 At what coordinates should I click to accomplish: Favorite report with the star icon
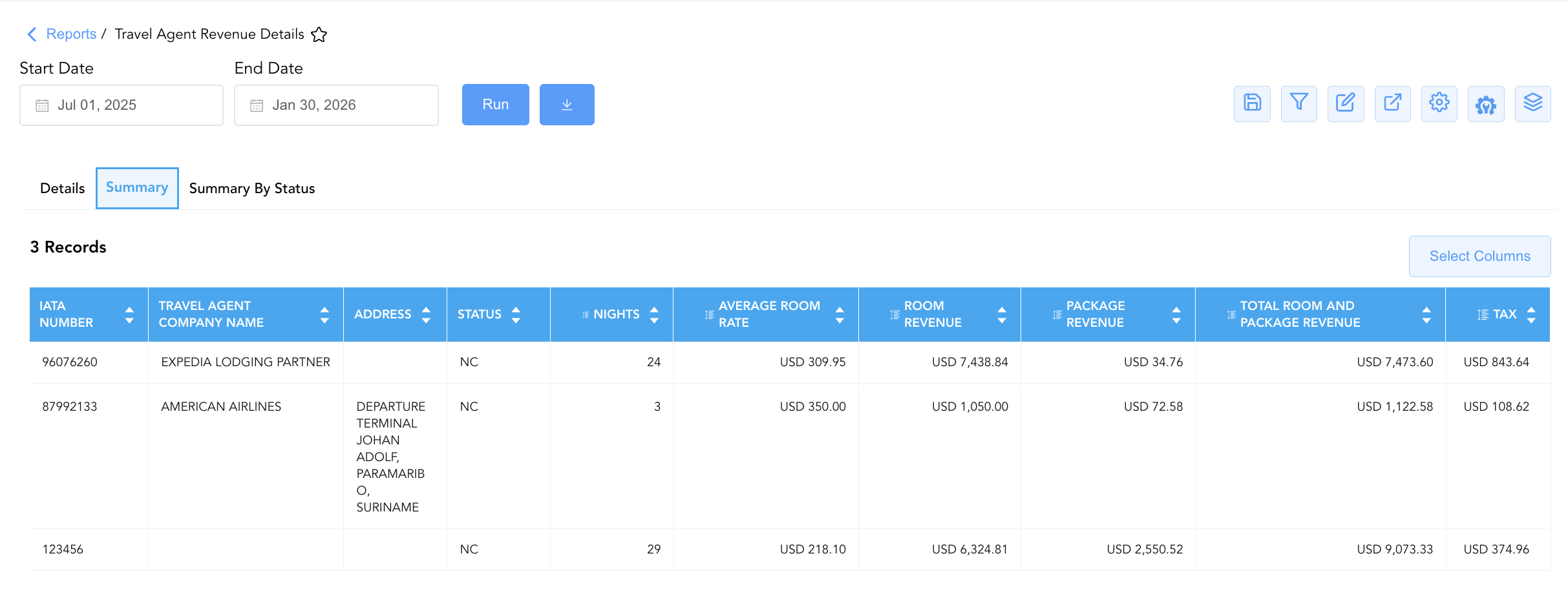319,34
